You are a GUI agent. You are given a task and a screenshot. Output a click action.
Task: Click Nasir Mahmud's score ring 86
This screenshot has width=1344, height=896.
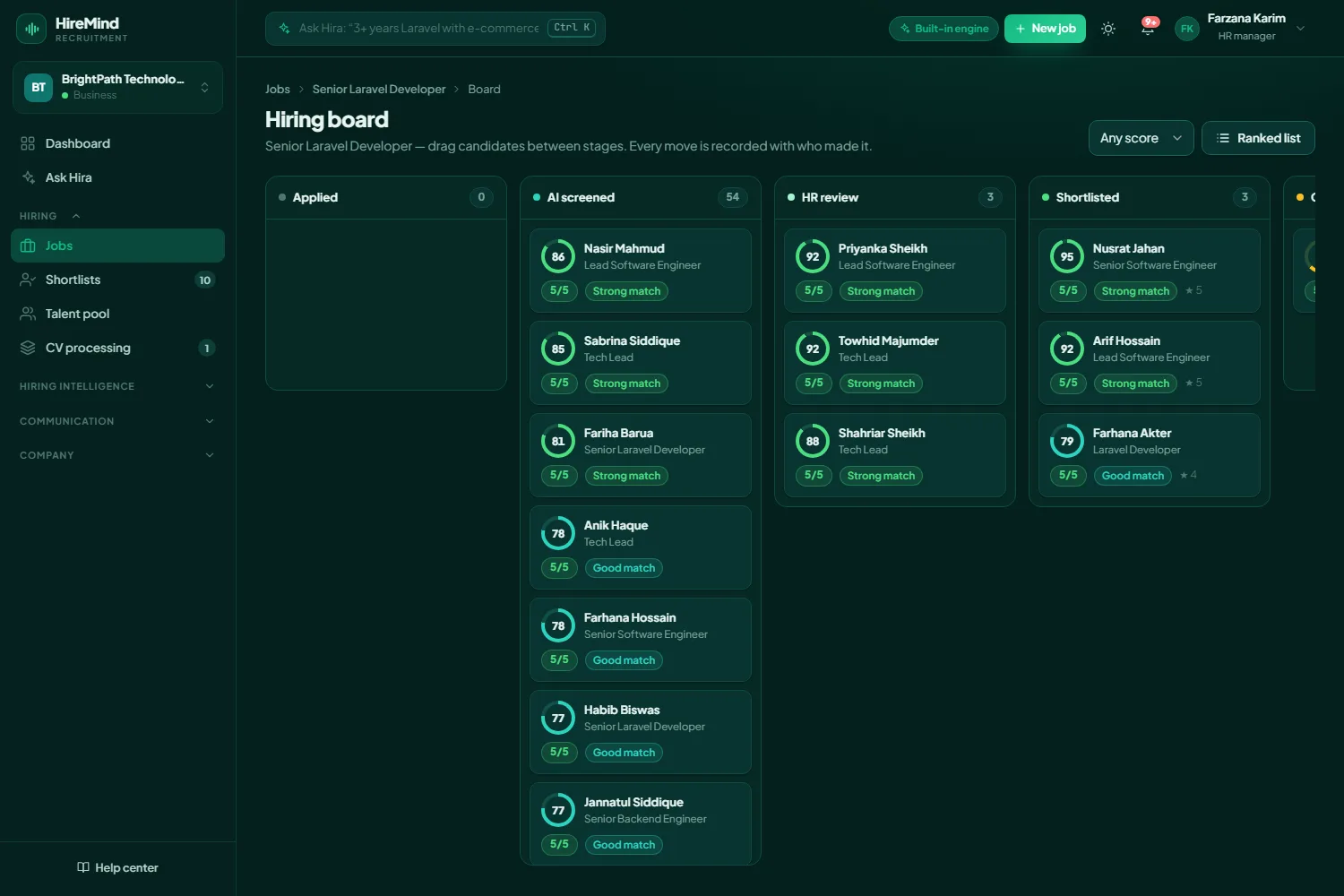coord(558,256)
